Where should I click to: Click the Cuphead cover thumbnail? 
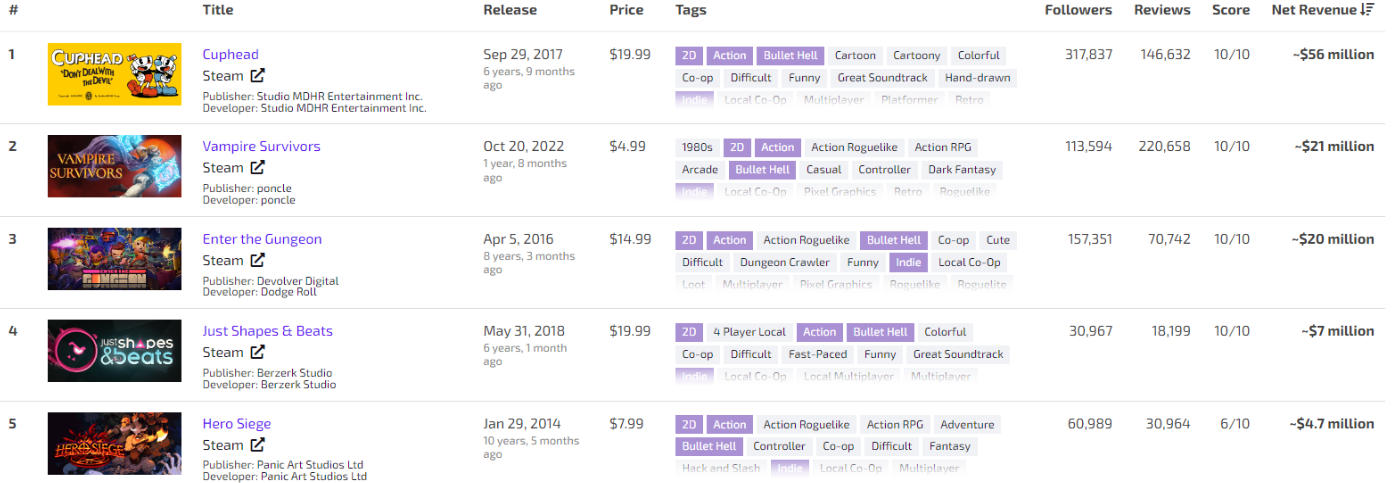[x=114, y=74]
